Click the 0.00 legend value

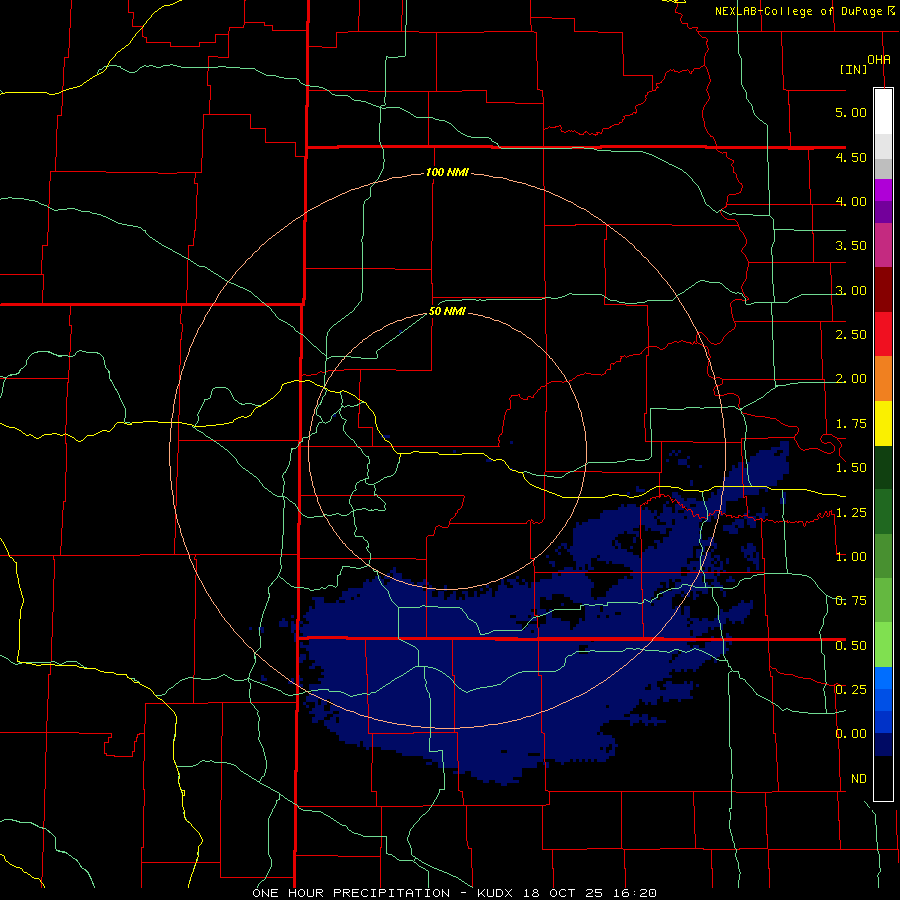pos(851,734)
